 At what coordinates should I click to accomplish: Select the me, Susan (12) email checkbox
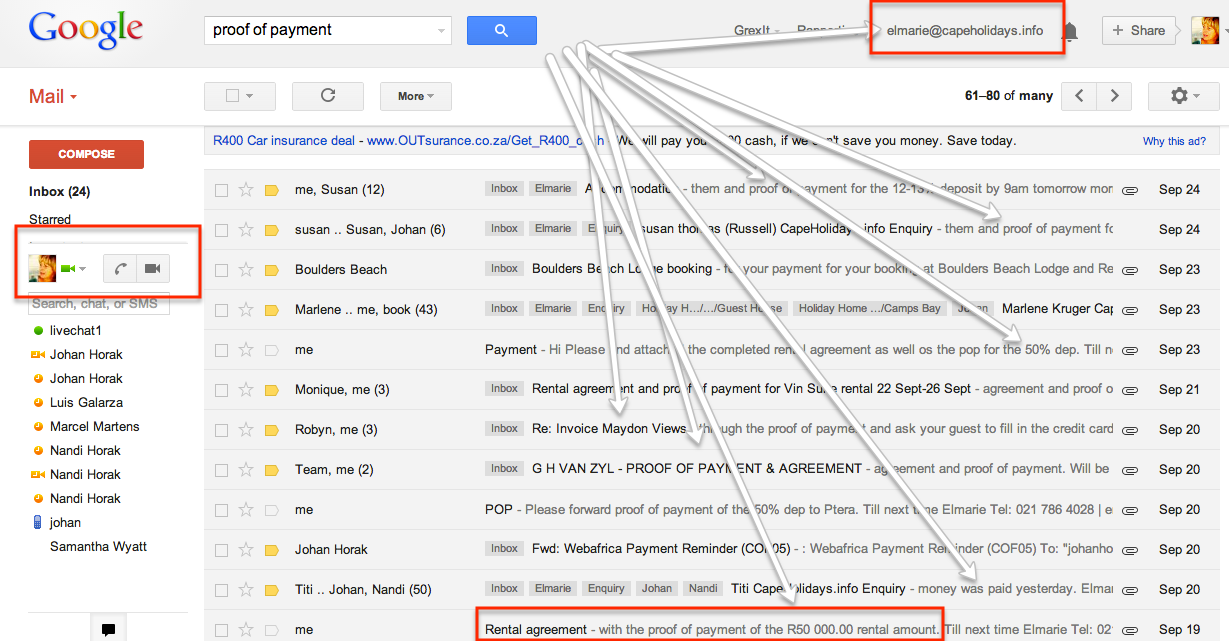point(221,189)
